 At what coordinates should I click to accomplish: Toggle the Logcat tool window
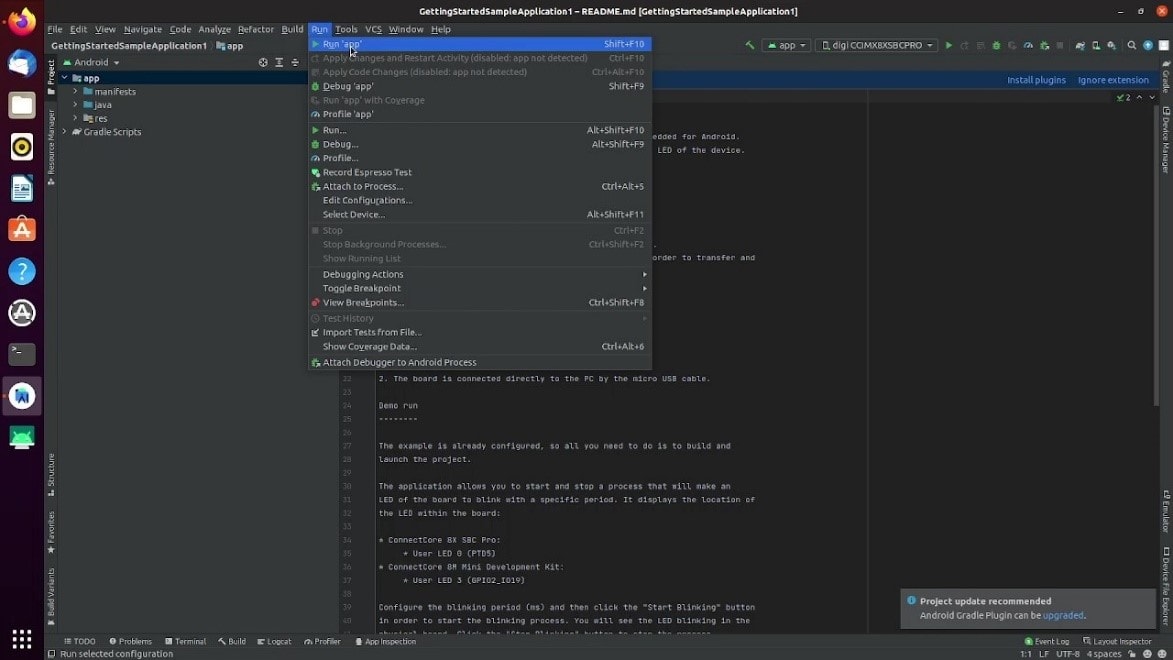[274, 641]
